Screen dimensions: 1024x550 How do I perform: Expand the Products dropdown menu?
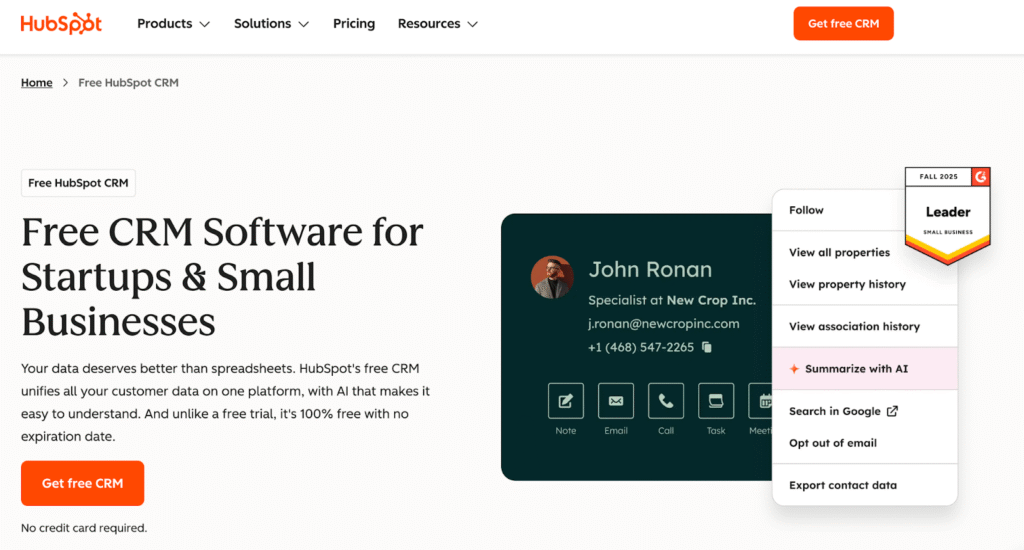(x=173, y=24)
